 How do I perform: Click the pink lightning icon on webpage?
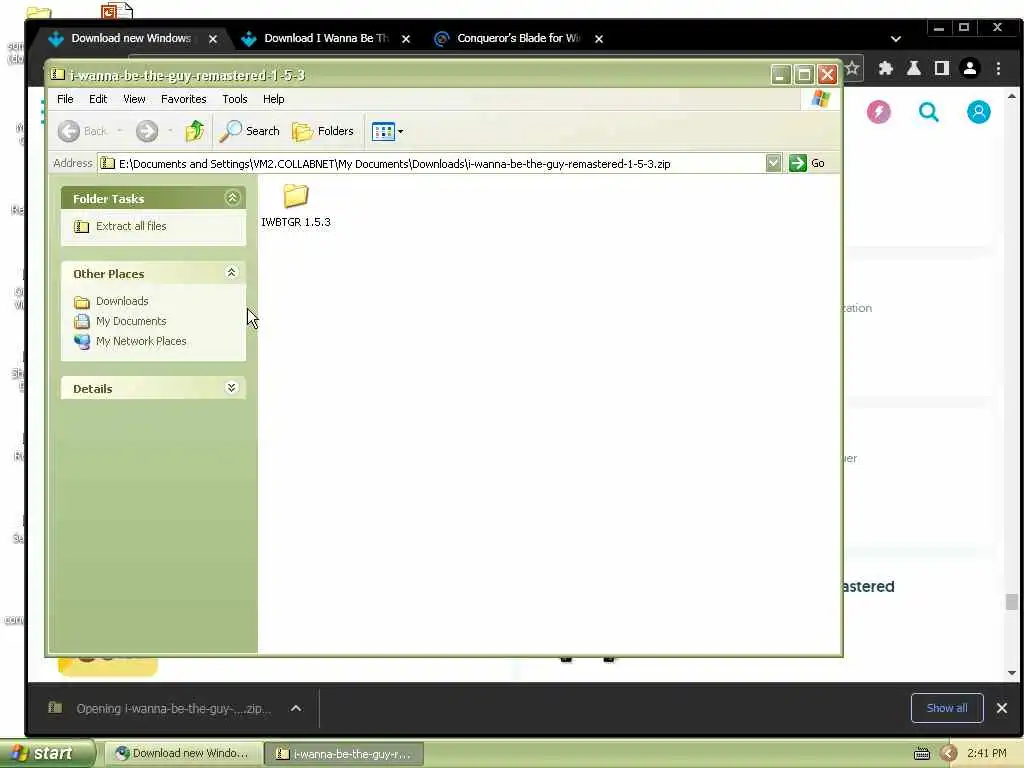(878, 112)
